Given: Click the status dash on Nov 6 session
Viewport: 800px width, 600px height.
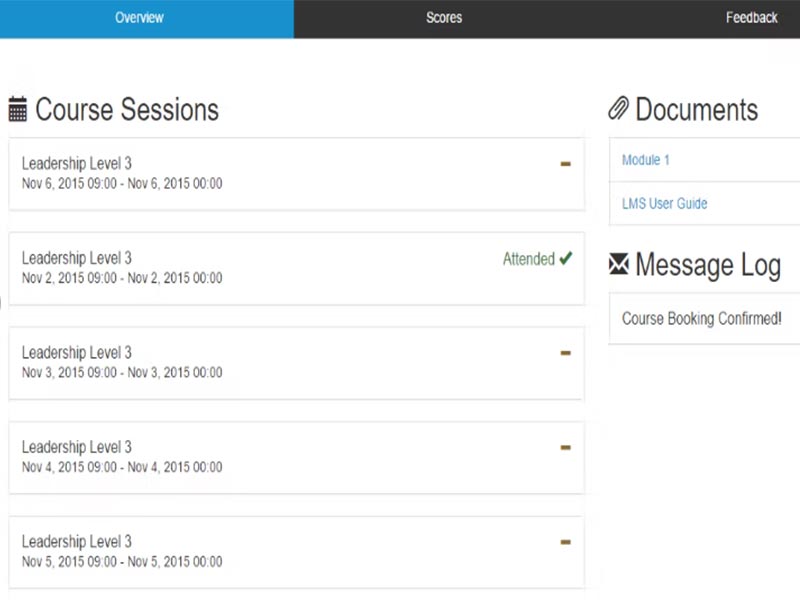Looking at the screenshot, I should (x=566, y=164).
